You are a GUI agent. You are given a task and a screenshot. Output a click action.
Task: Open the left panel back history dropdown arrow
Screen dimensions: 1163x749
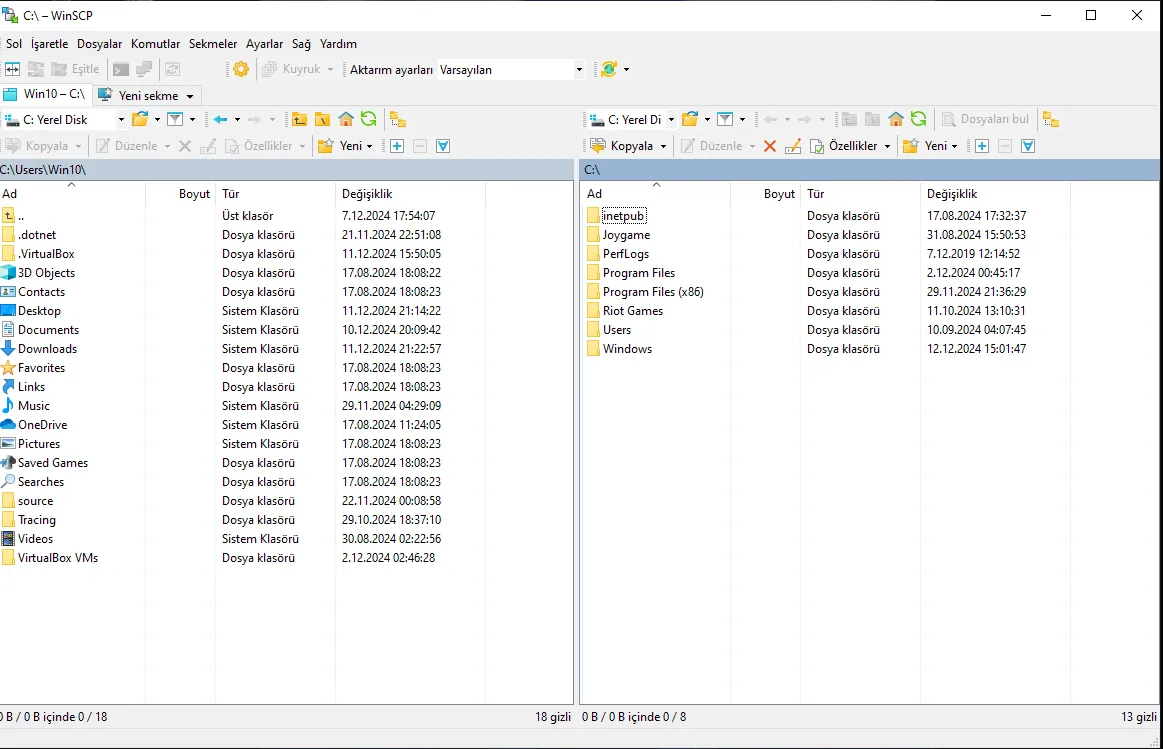point(237,119)
